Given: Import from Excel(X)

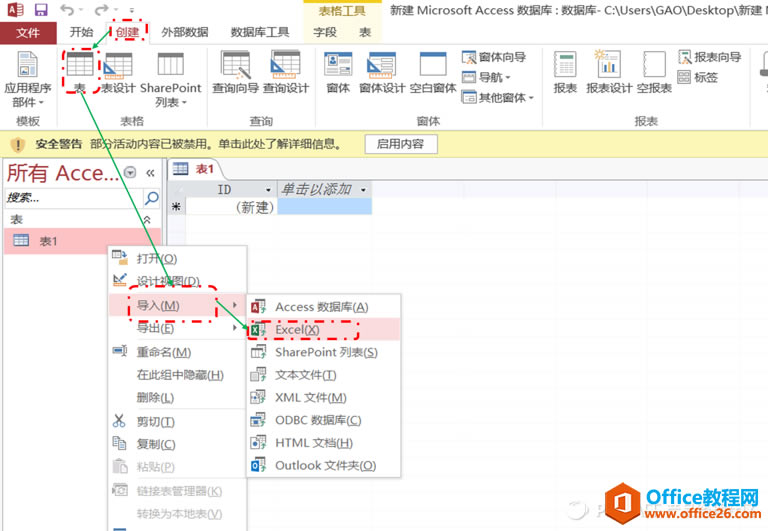Looking at the screenshot, I should pos(324,330).
